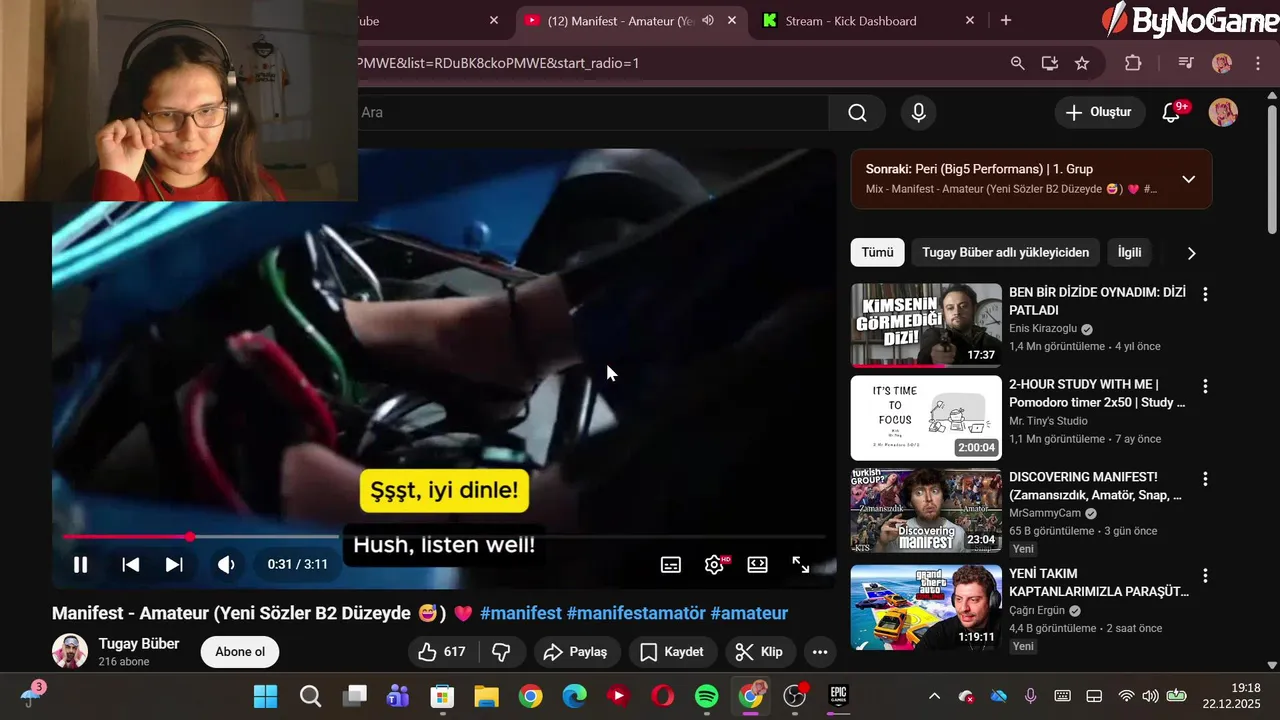Click the zoom magnifier in the address bar
This screenshot has height=720, width=1280.
point(1018,63)
